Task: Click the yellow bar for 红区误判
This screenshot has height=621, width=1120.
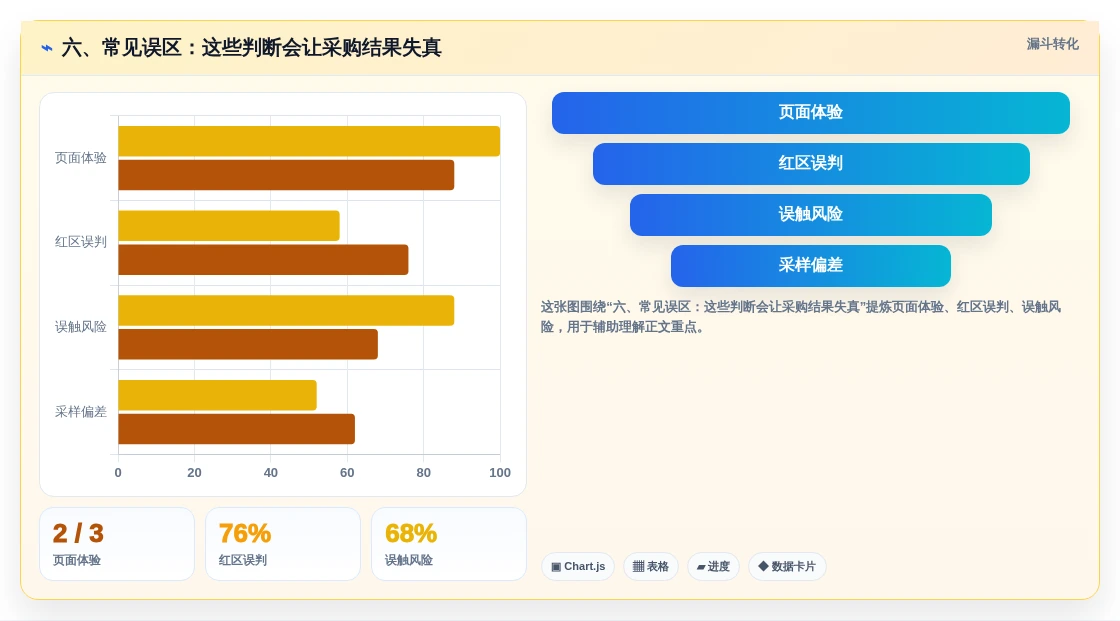Action: click(x=229, y=226)
